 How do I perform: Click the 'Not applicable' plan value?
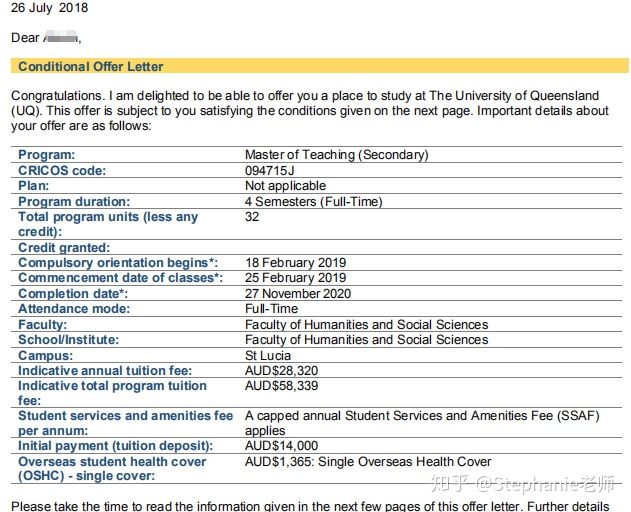[285, 186]
